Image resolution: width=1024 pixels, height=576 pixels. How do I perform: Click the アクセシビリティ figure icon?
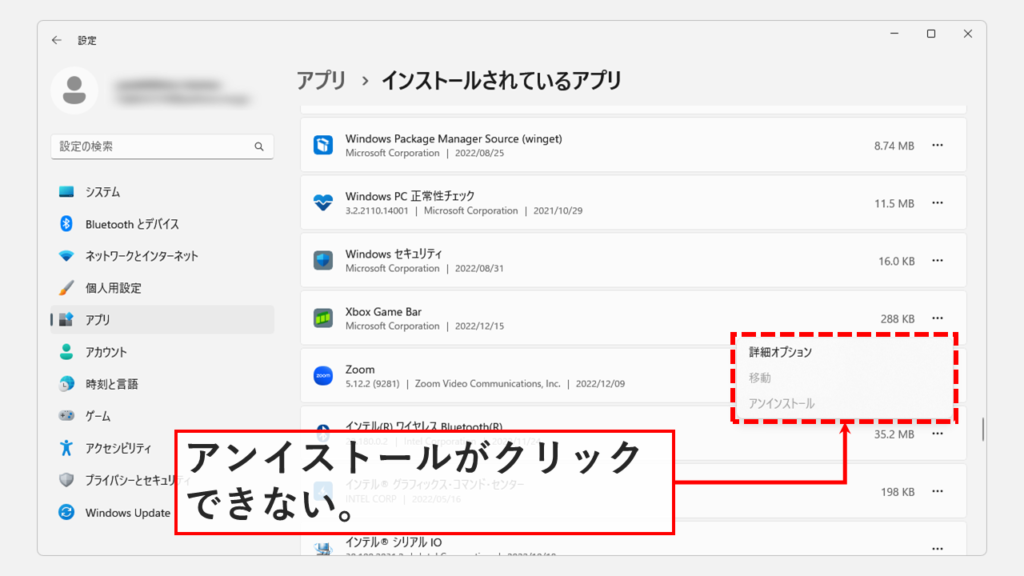(x=66, y=448)
